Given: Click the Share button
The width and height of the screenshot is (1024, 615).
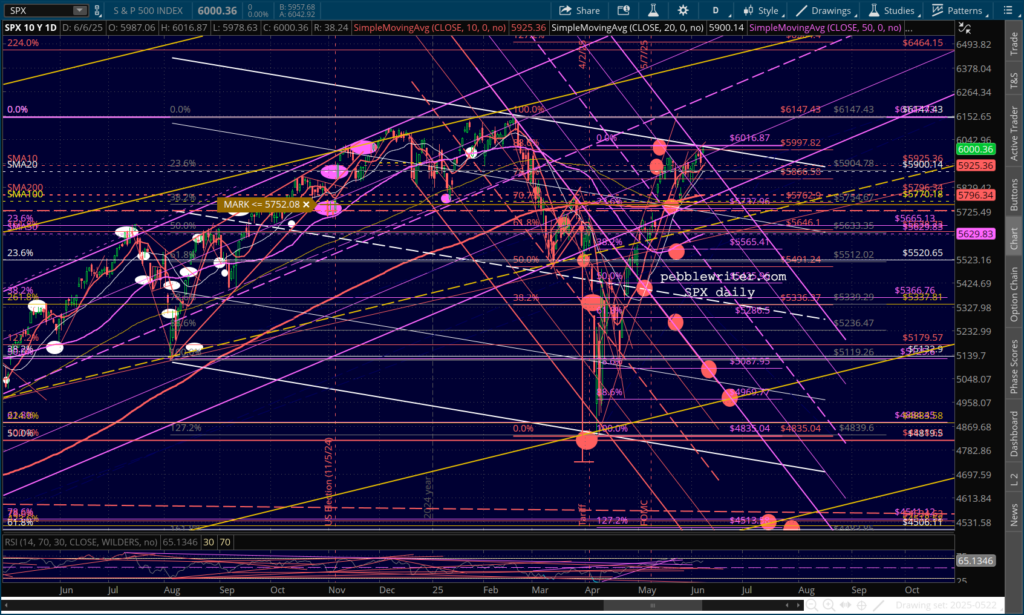Looking at the screenshot, I should 580,10.
